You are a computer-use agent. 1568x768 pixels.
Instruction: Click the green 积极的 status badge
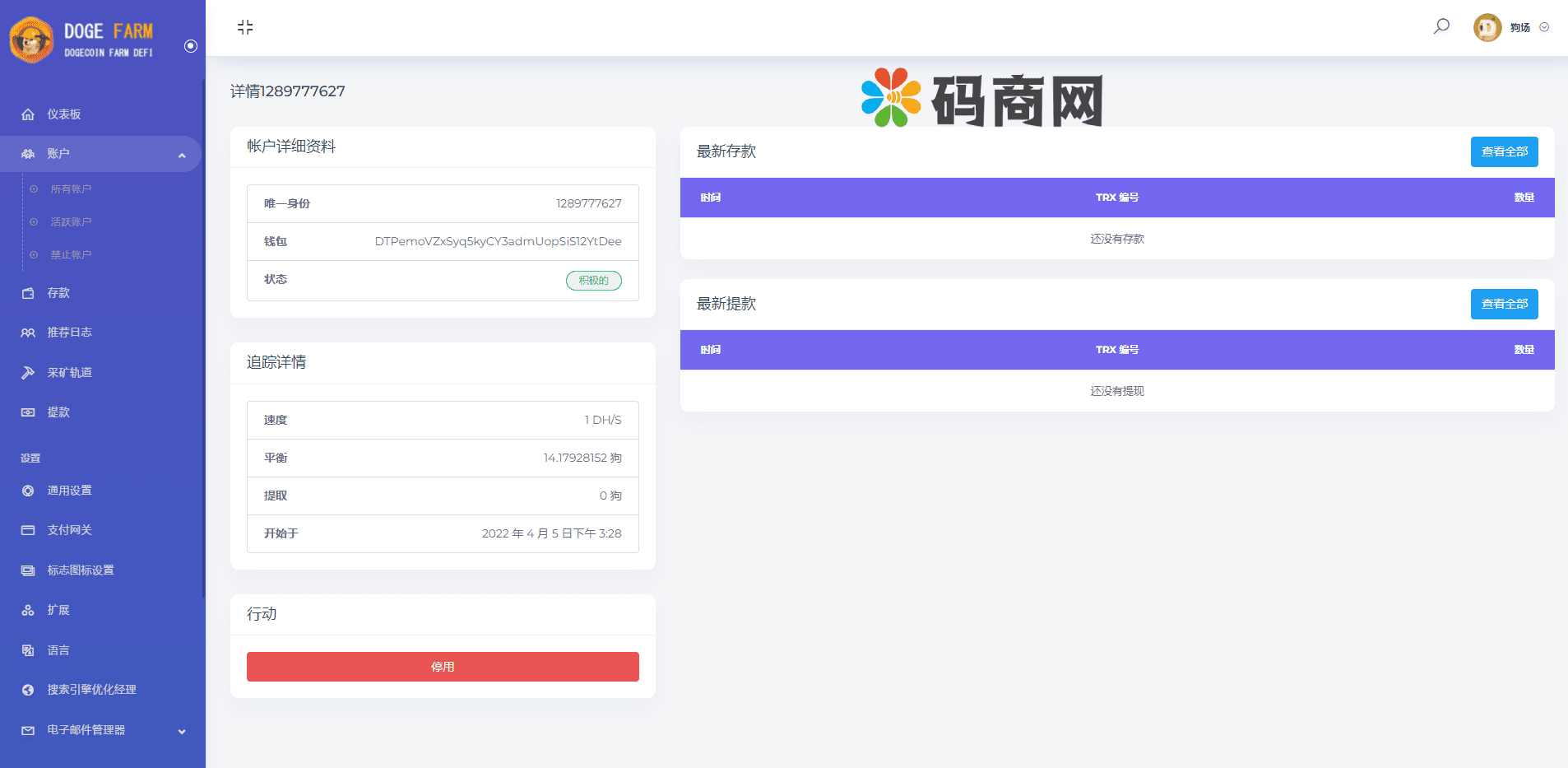click(593, 281)
